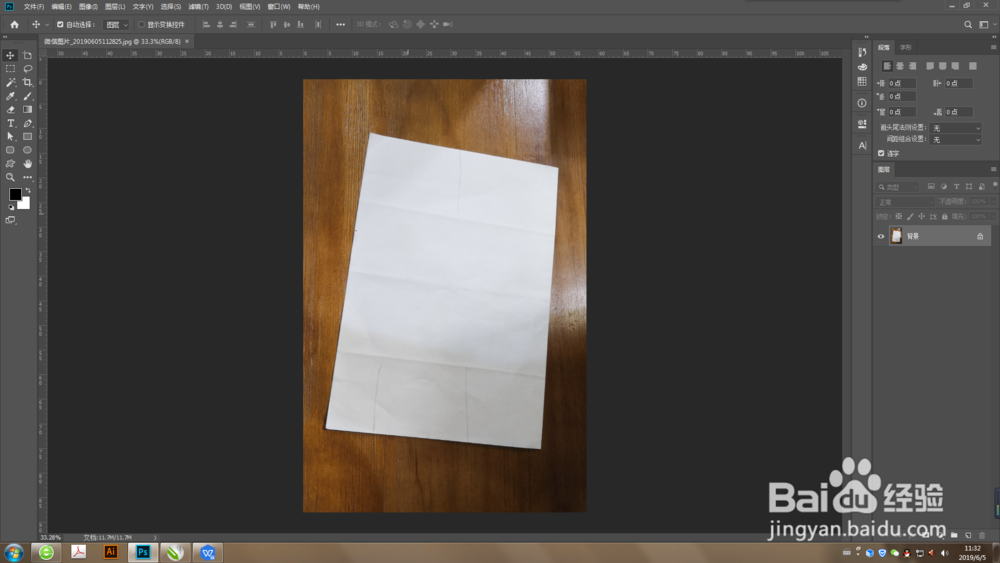The height and width of the screenshot is (563, 1000).
Task: Select the Lasso tool
Action: [x=27, y=69]
